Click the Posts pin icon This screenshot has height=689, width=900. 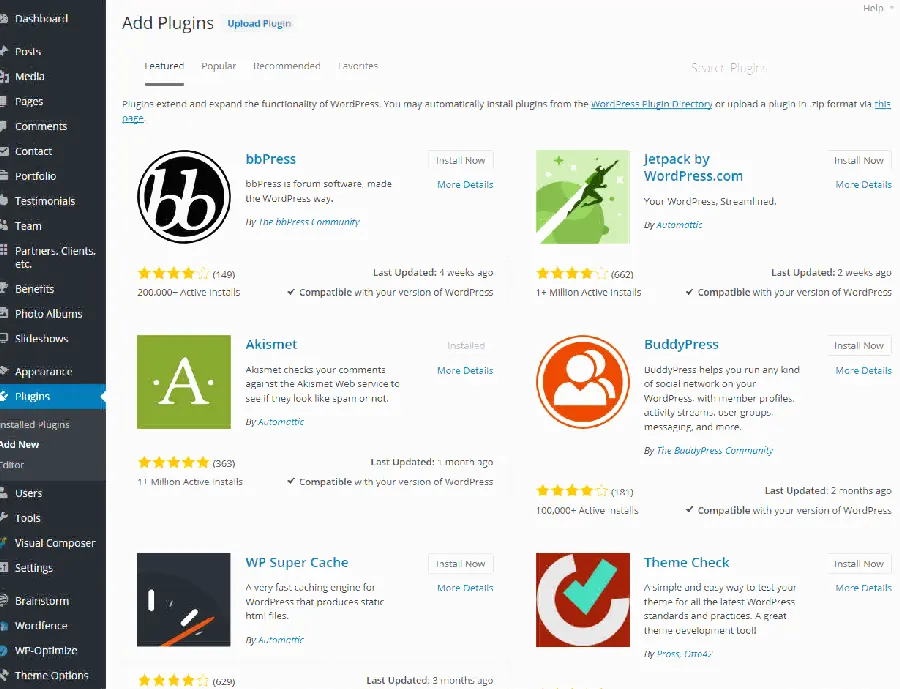pyautogui.click(x=3, y=51)
